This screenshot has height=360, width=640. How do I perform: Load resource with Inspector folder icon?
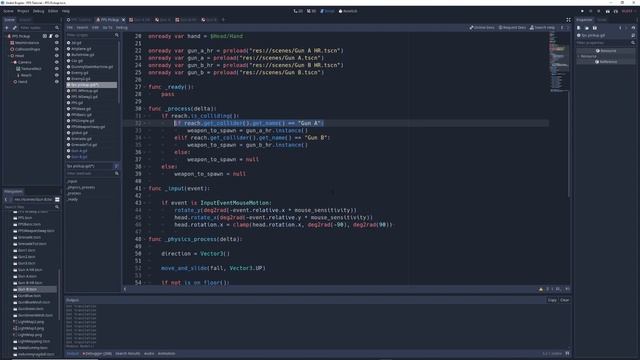(587, 28)
